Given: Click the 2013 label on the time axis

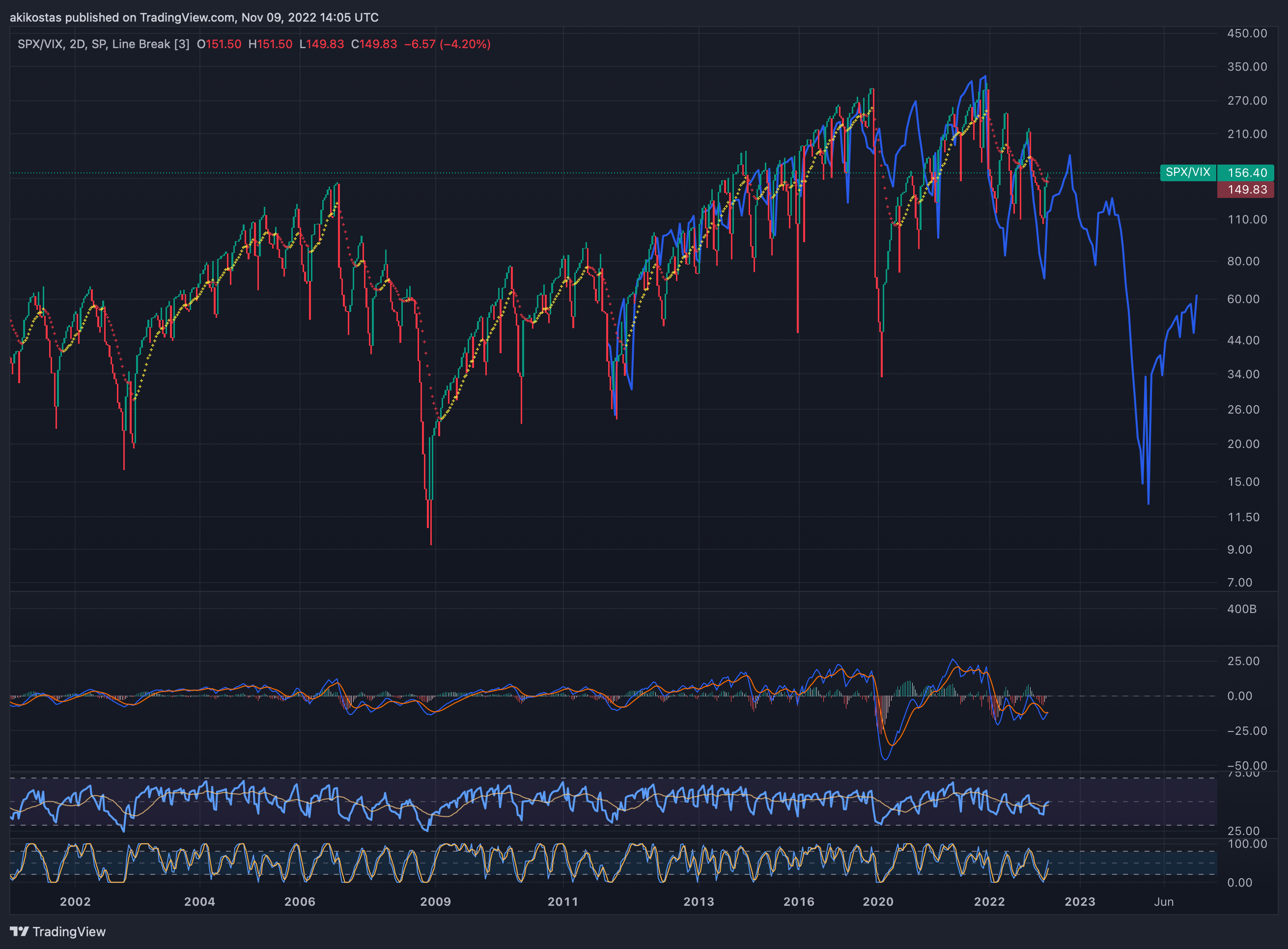Looking at the screenshot, I should (x=699, y=901).
